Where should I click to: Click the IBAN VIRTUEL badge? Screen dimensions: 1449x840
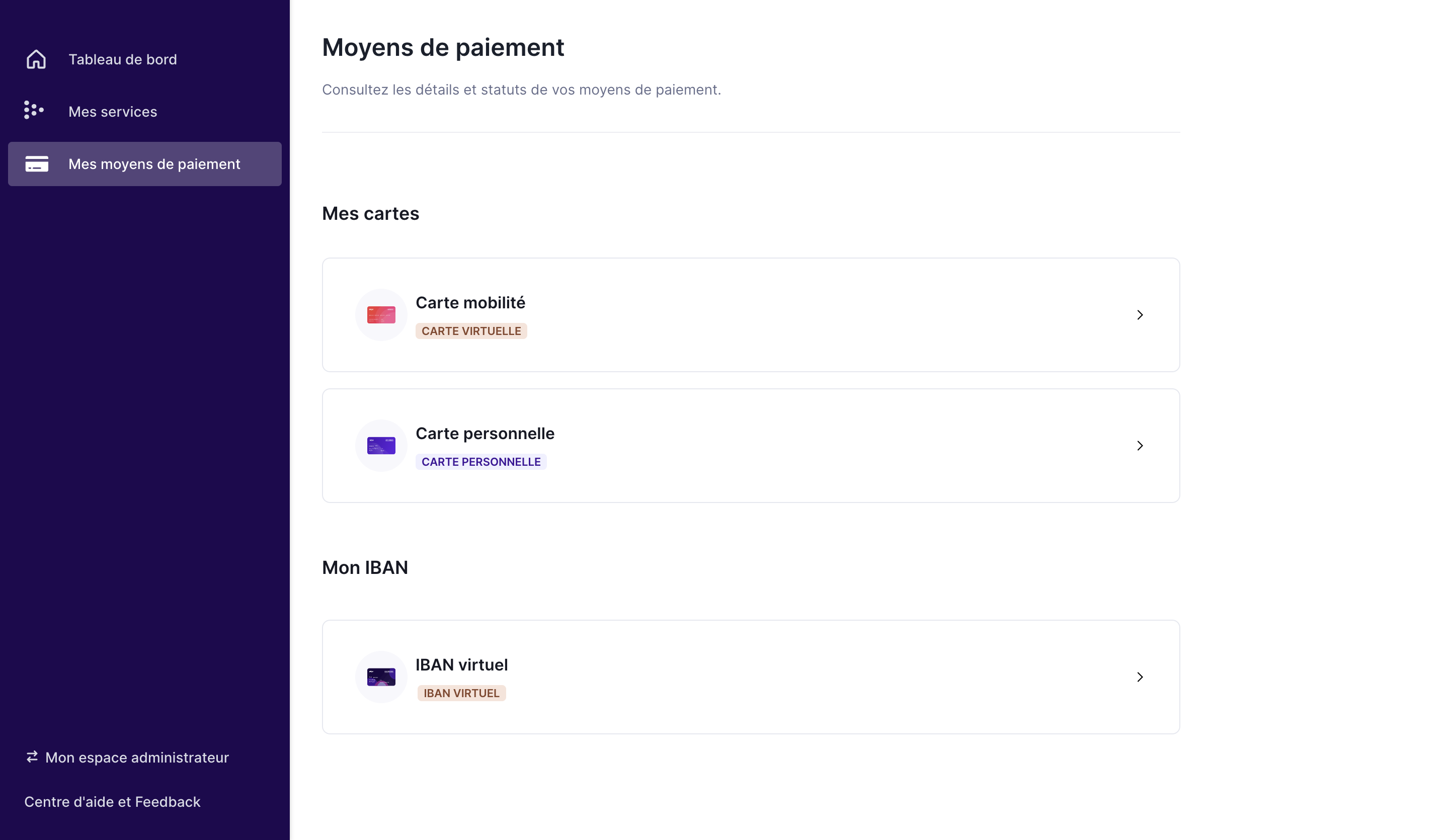[x=461, y=693]
